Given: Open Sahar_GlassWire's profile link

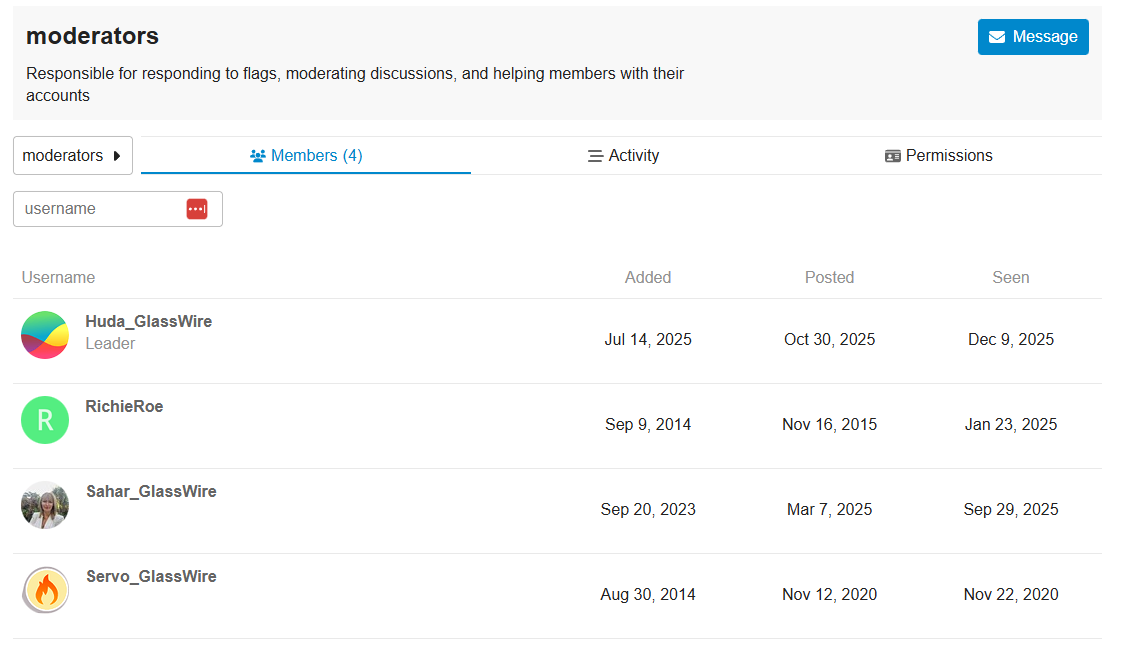Looking at the screenshot, I should [x=151, y=492].
